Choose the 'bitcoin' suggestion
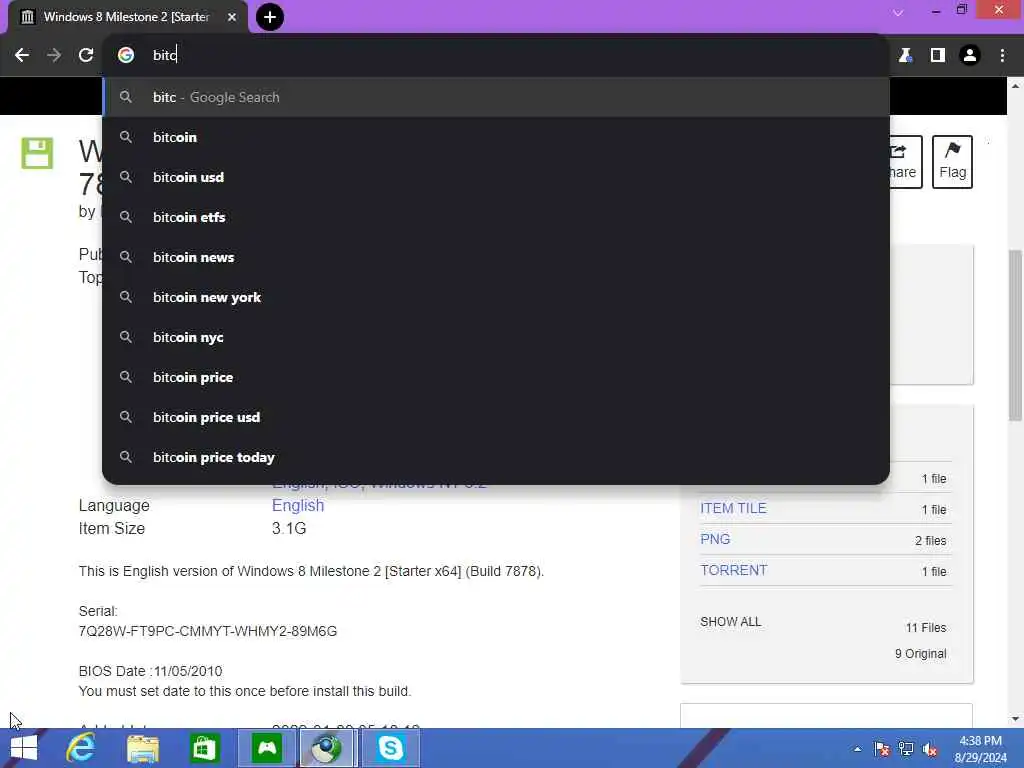This screenshot has width=1024, height=768. pyautogui.click(x=496, y=137)
